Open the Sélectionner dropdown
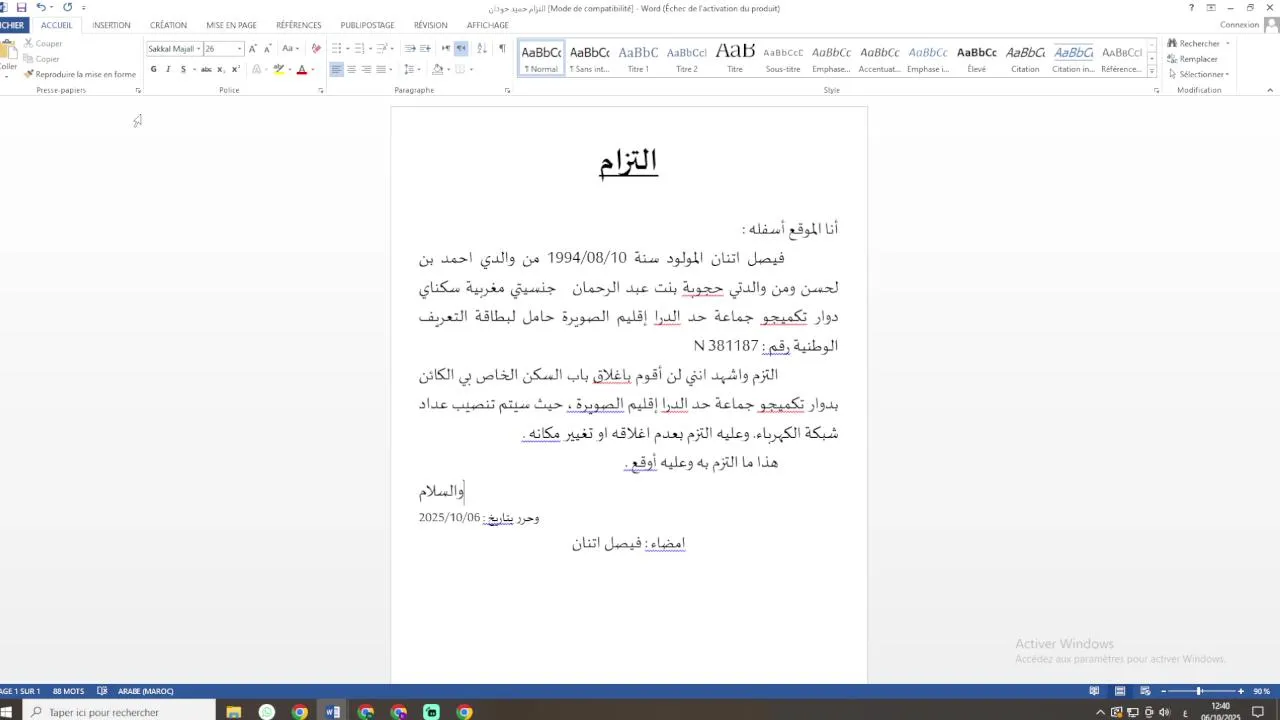 (1199, 74)
